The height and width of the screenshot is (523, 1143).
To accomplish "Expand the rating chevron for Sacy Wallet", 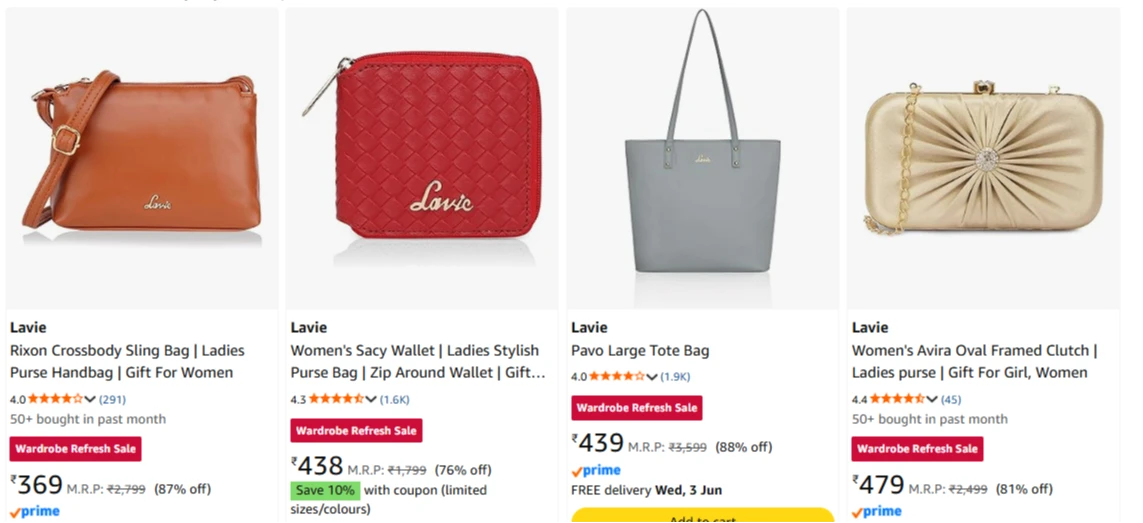I will click(x=371, y=399).
